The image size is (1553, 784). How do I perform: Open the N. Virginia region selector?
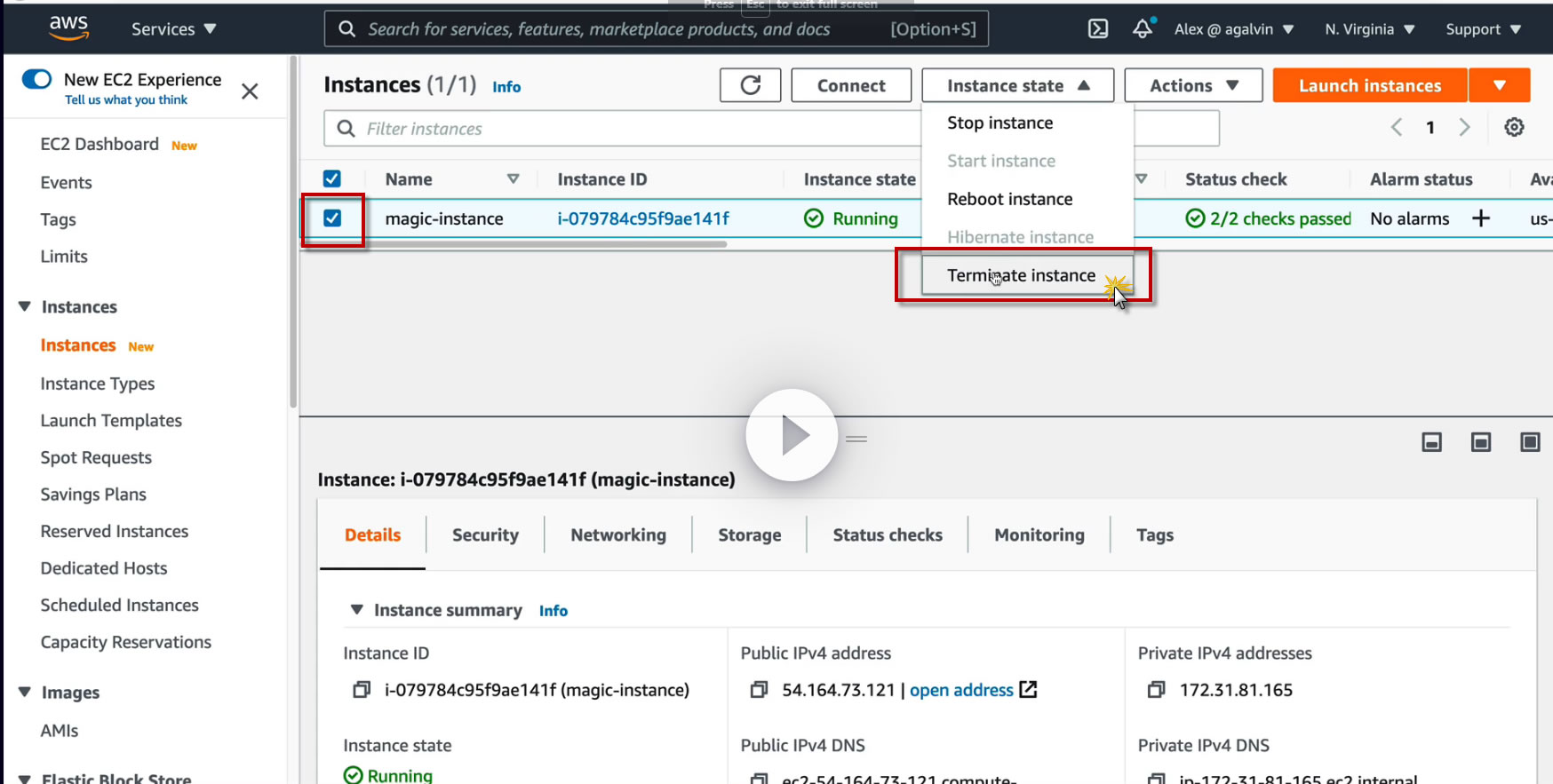coord(1370,29)
